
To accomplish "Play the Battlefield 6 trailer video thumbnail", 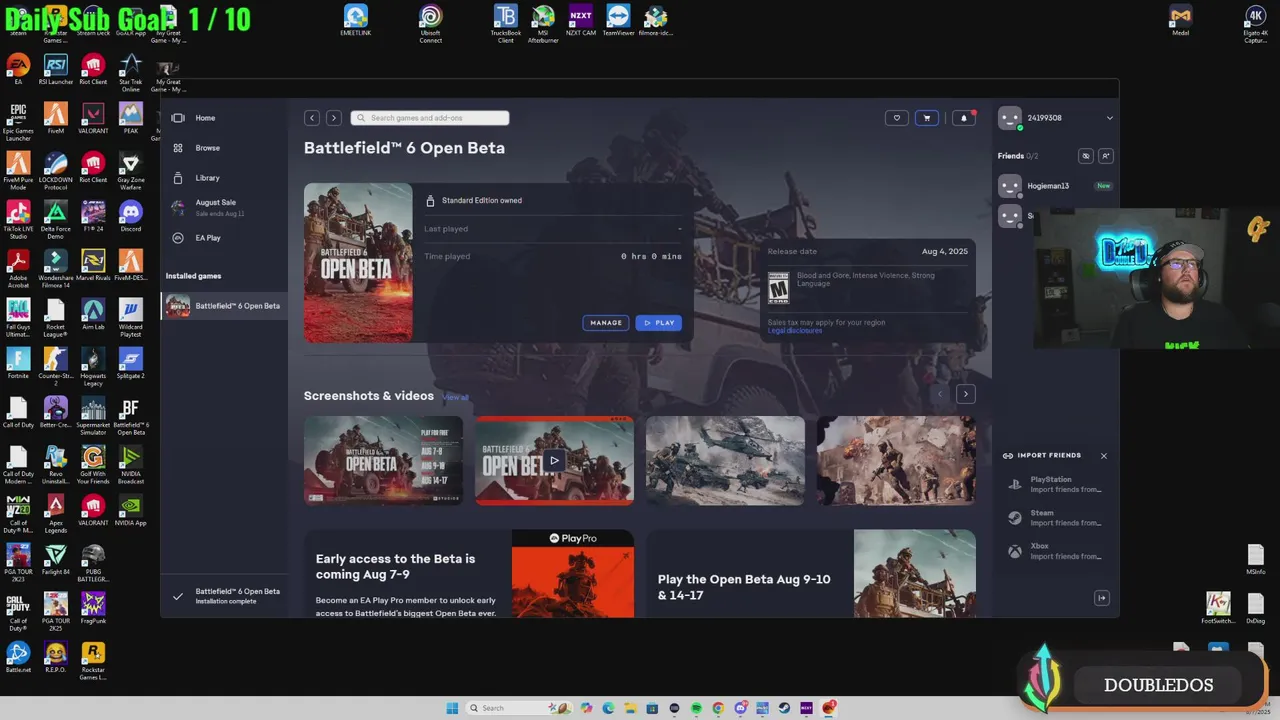I will (x=554, y=460).
